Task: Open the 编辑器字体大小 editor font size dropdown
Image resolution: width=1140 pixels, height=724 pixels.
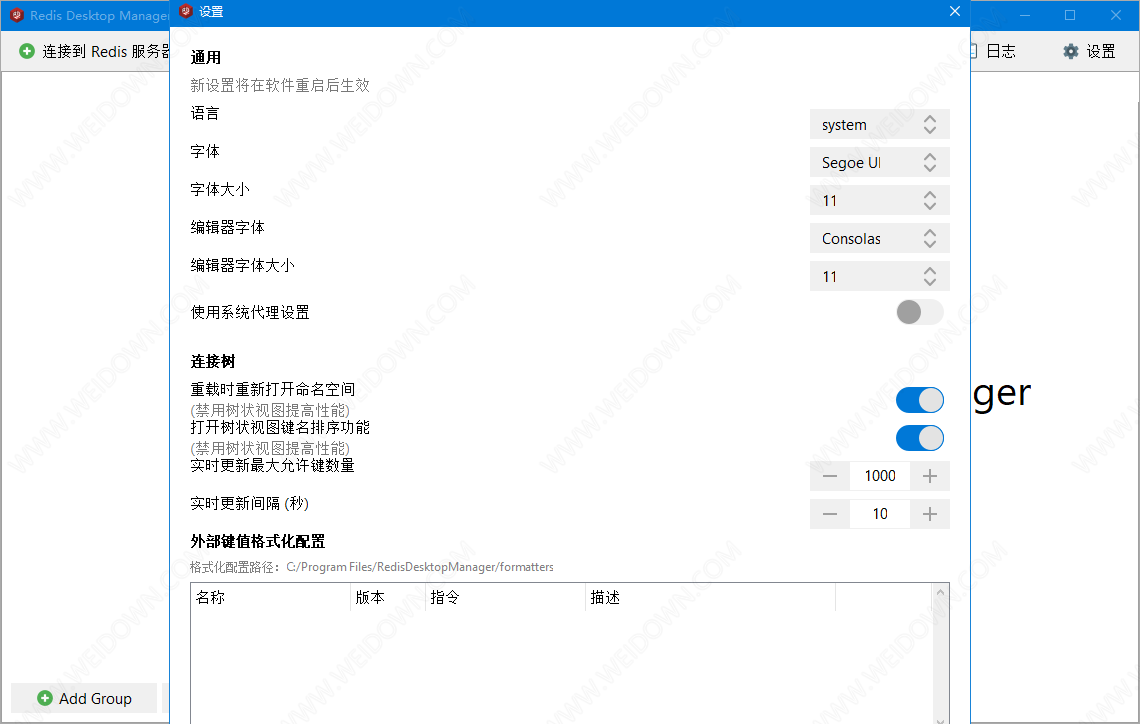Action: pyautogui.click(x=880, y=276)
